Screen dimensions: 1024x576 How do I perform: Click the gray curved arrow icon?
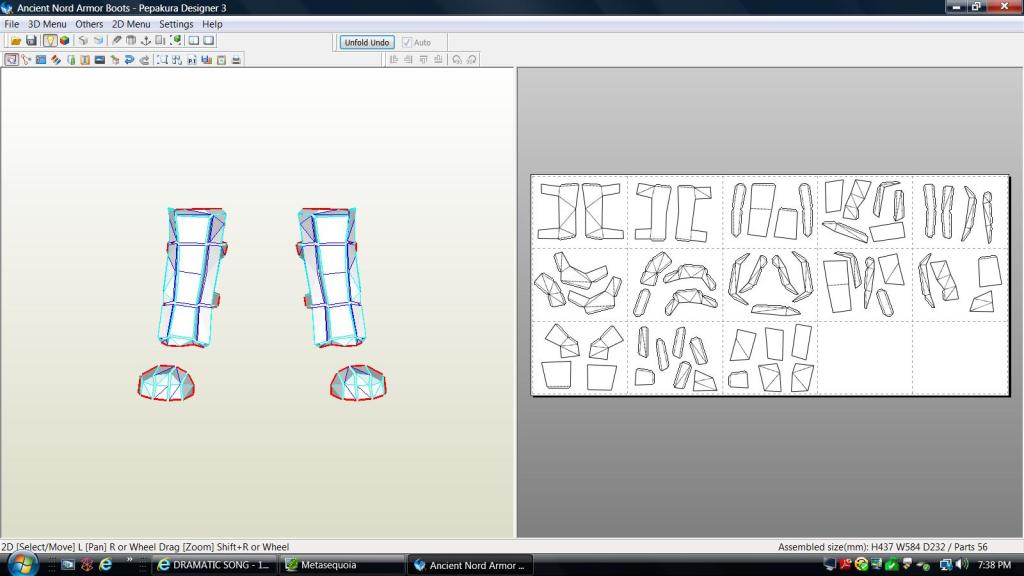tap(144, 59)
